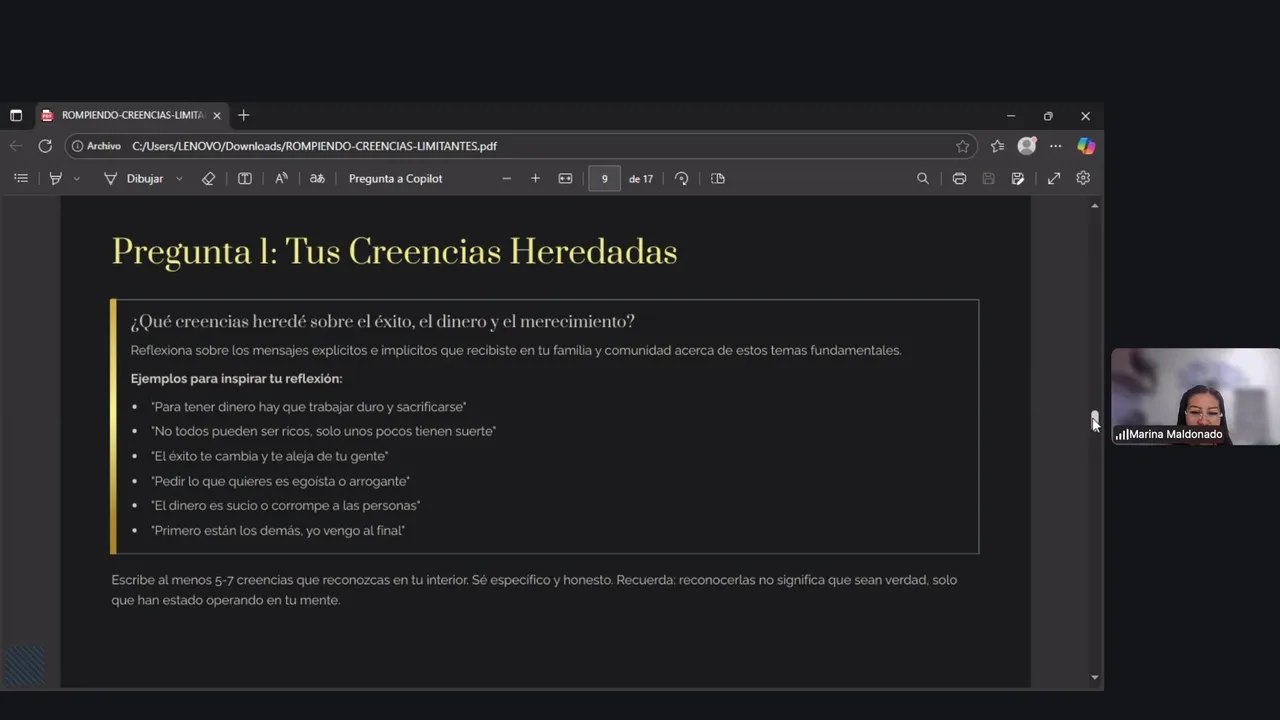This screenshot has width=1280, height=720.
Task: Close the ROMPIENDO-CREENCIAS-LIMITANTES tab
Action: coord(217,115)
